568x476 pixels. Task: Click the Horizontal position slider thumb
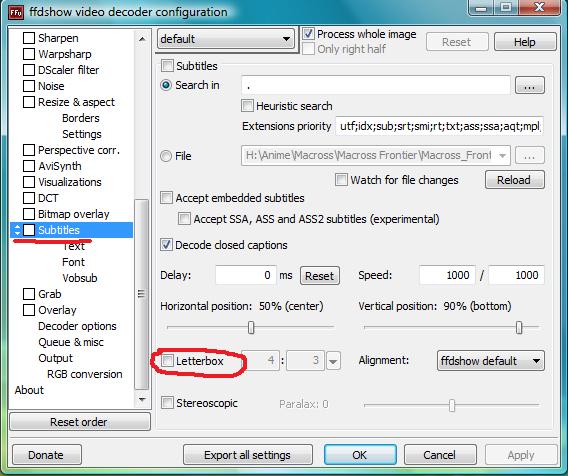pyautogui.click(x=251, y=327)
